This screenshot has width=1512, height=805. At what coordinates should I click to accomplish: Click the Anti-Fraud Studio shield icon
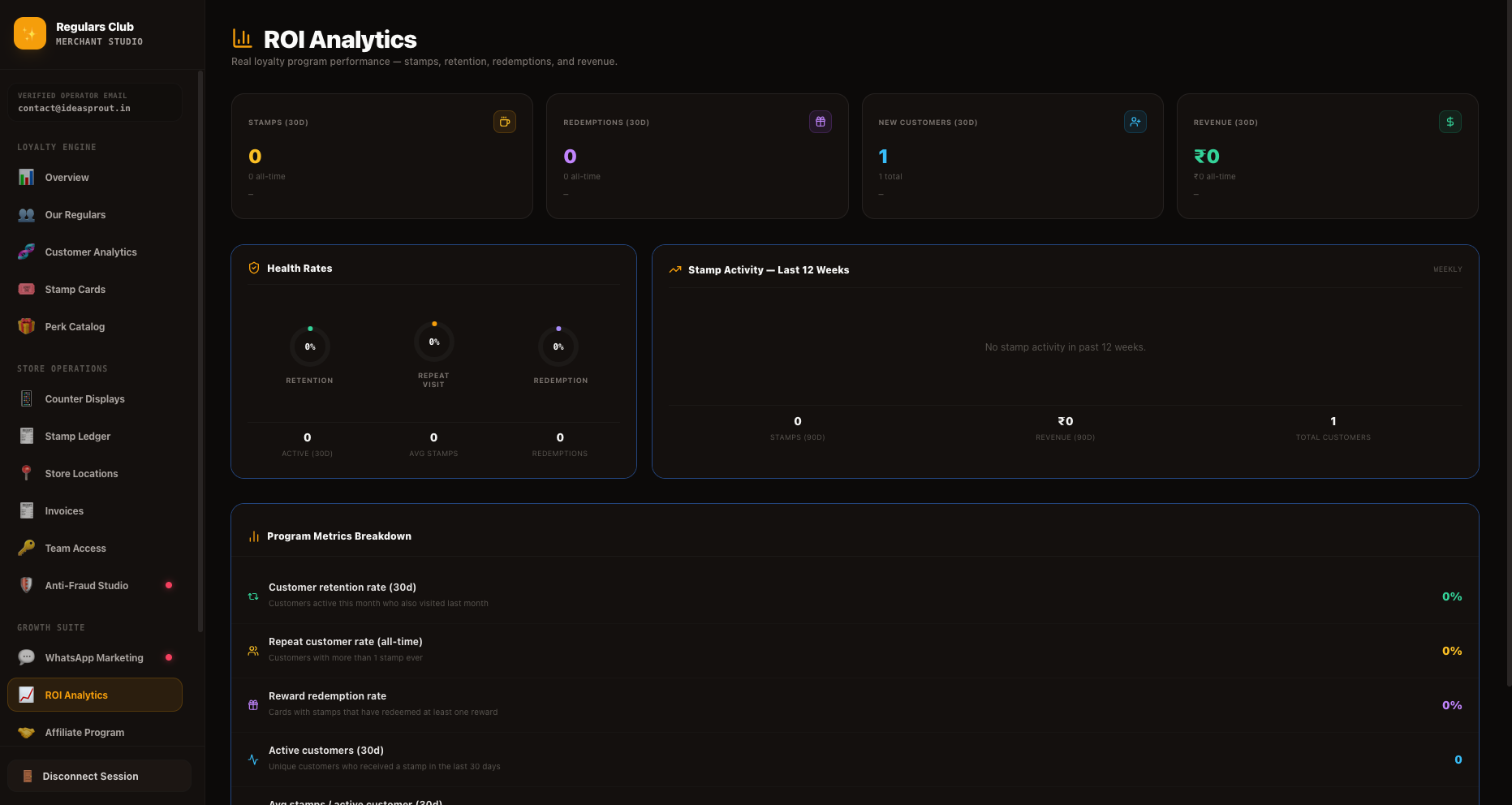pos(27,585)
